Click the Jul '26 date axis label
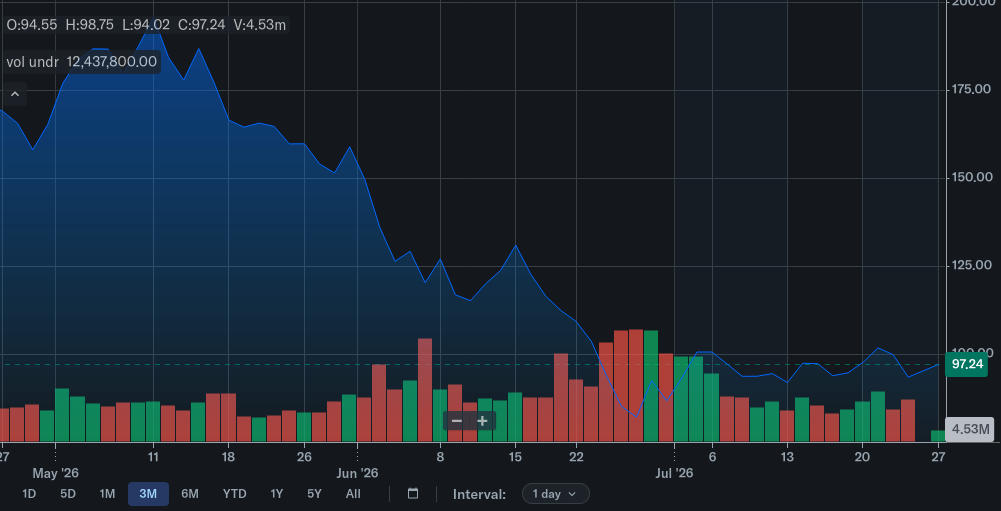The image size is (1001, 511). pyautogui.click(x=674, y=473)
